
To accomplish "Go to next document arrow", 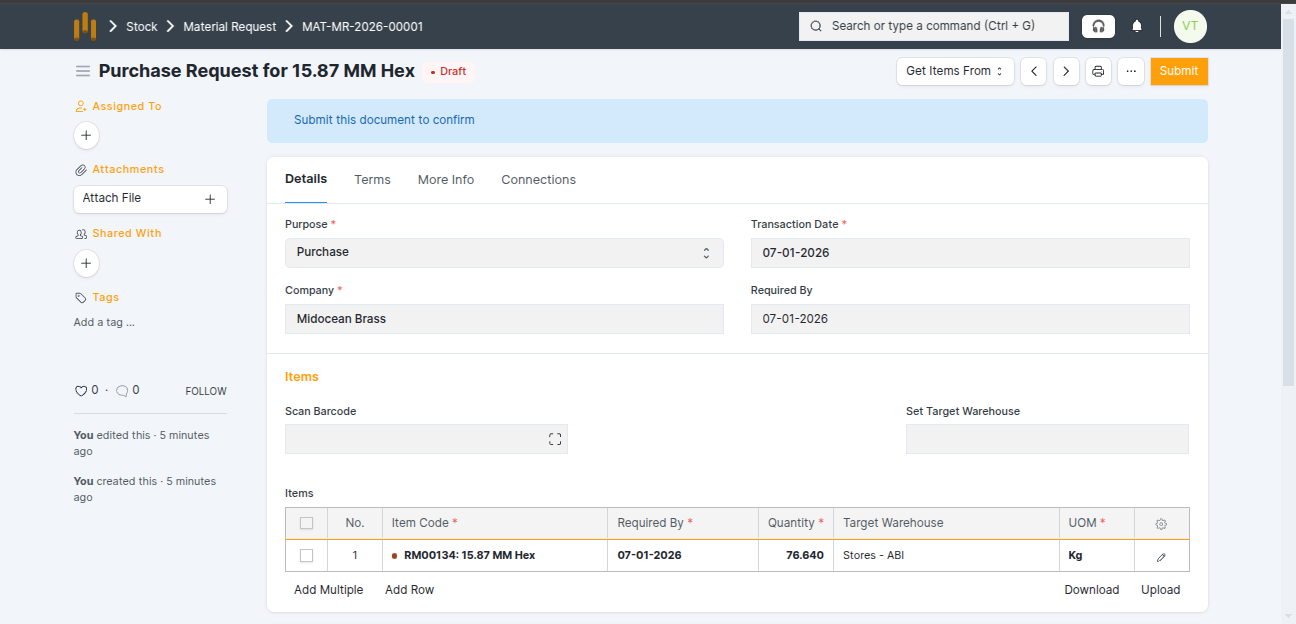I will point(1066,71).
